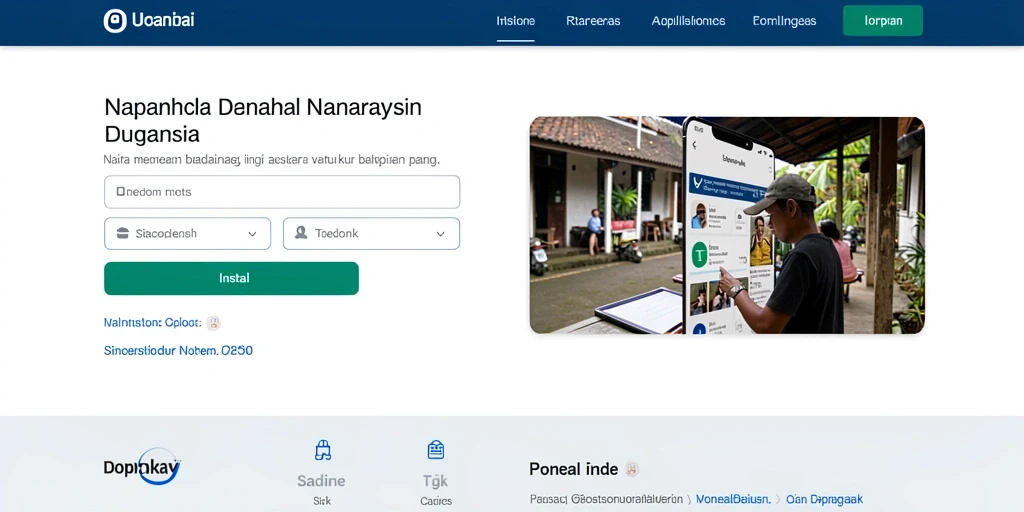Open the Rtareeras nav item

pyautogui.click(x=593, y=21)
